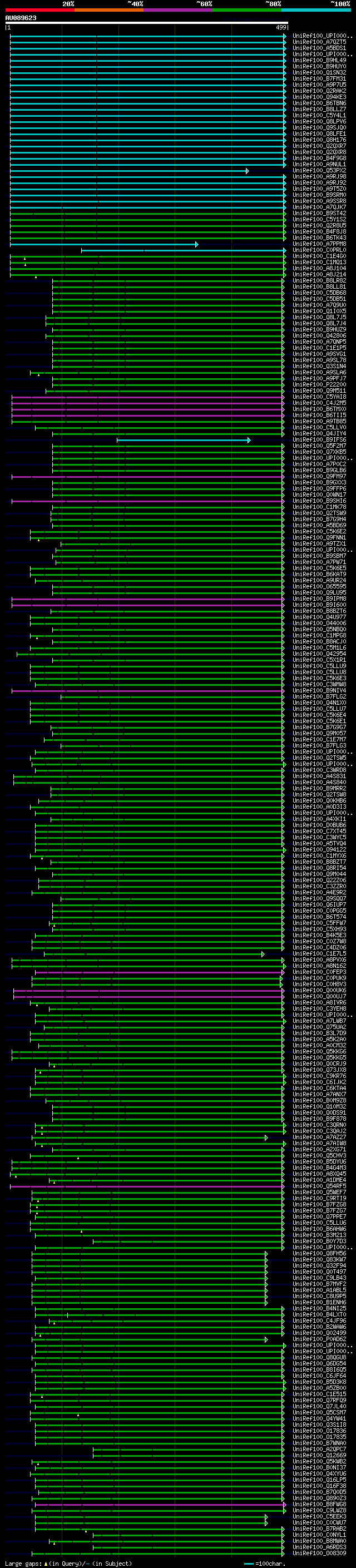
Task: Select UniRef100_O17836 label
Action: [319, 1431]
